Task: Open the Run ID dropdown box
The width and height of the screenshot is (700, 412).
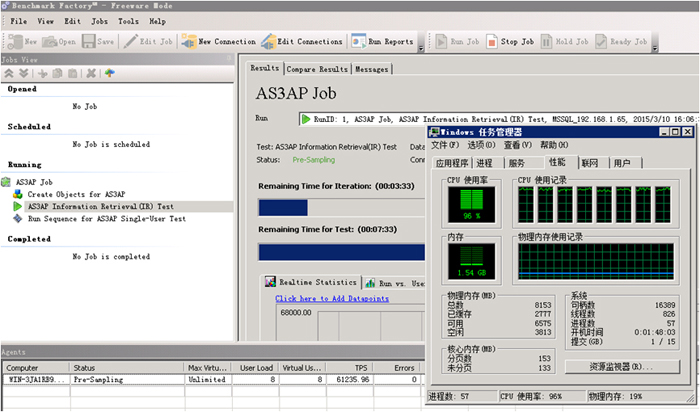Action: [498, 119]
